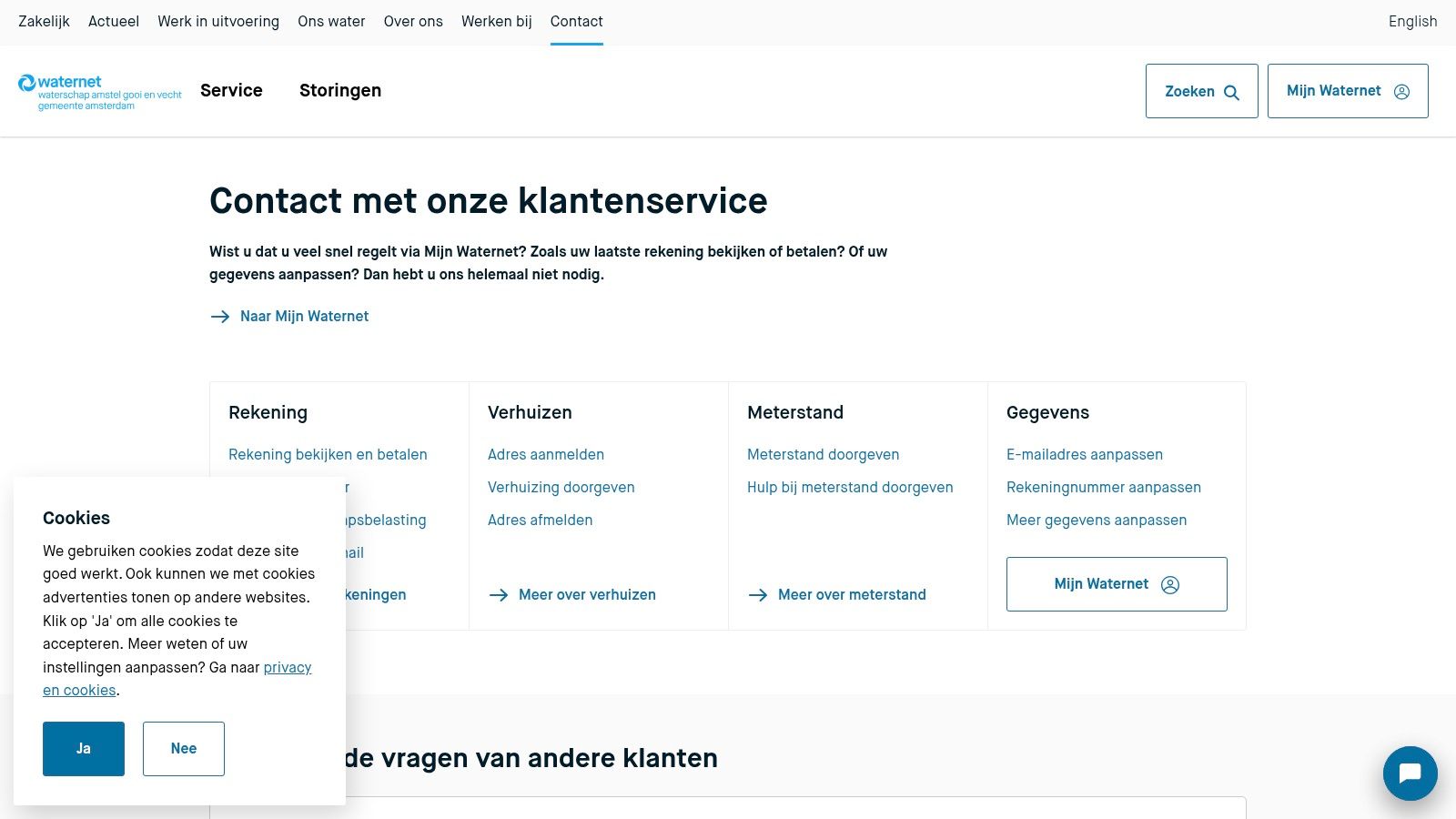Open the Zakelijk menu item
Screen dimensions: 1456x819
(44, 21)
